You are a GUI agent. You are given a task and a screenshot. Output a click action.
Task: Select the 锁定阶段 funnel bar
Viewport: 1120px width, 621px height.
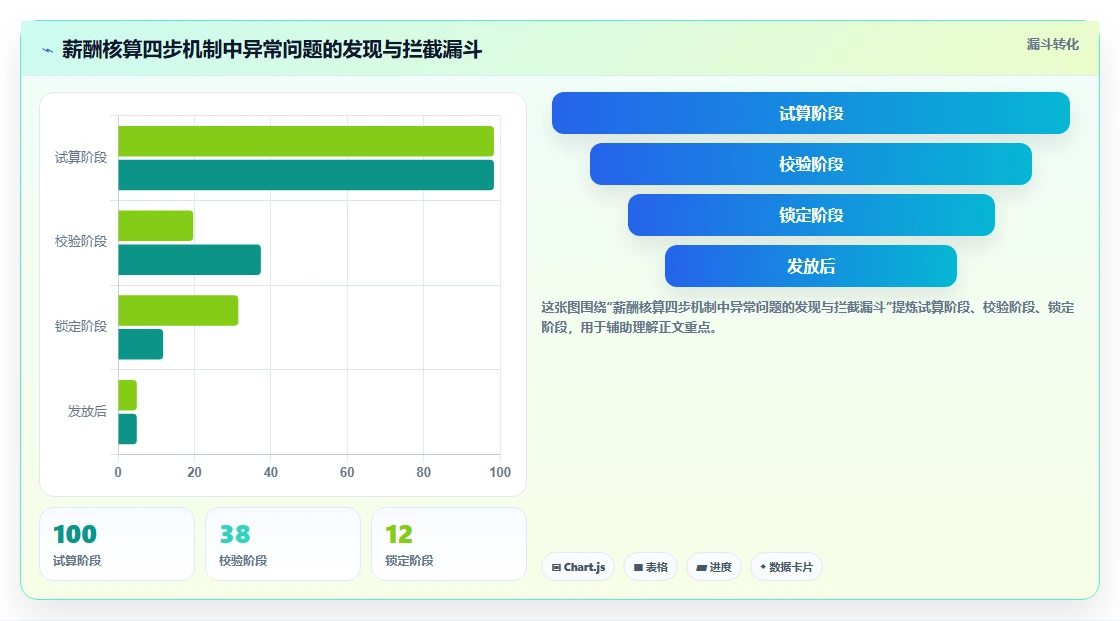pos(811,215)
